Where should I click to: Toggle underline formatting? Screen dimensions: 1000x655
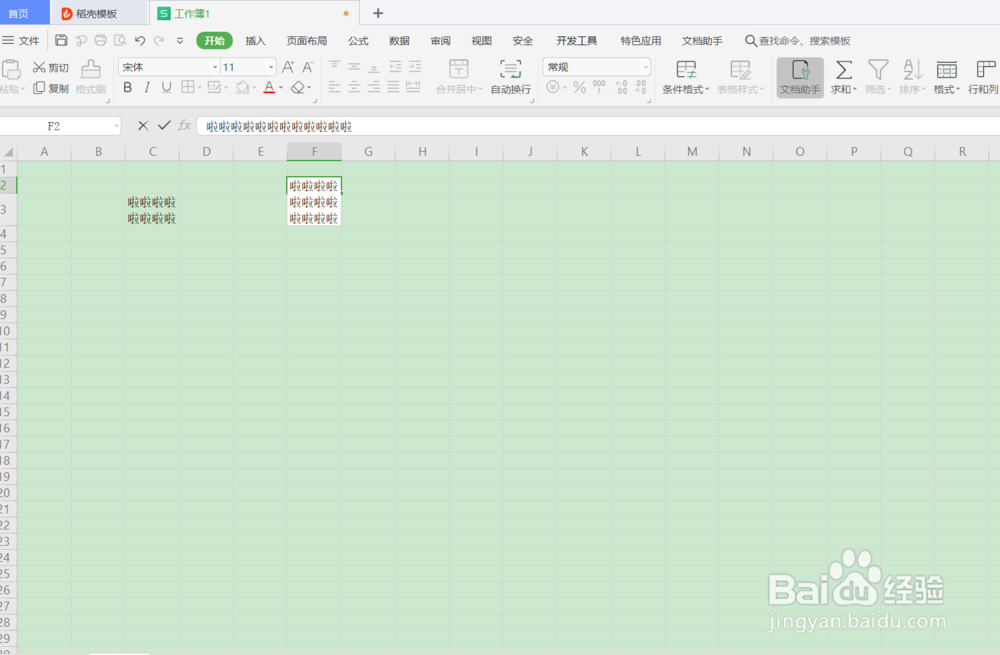pyautogui.click(x=167, y=88)
